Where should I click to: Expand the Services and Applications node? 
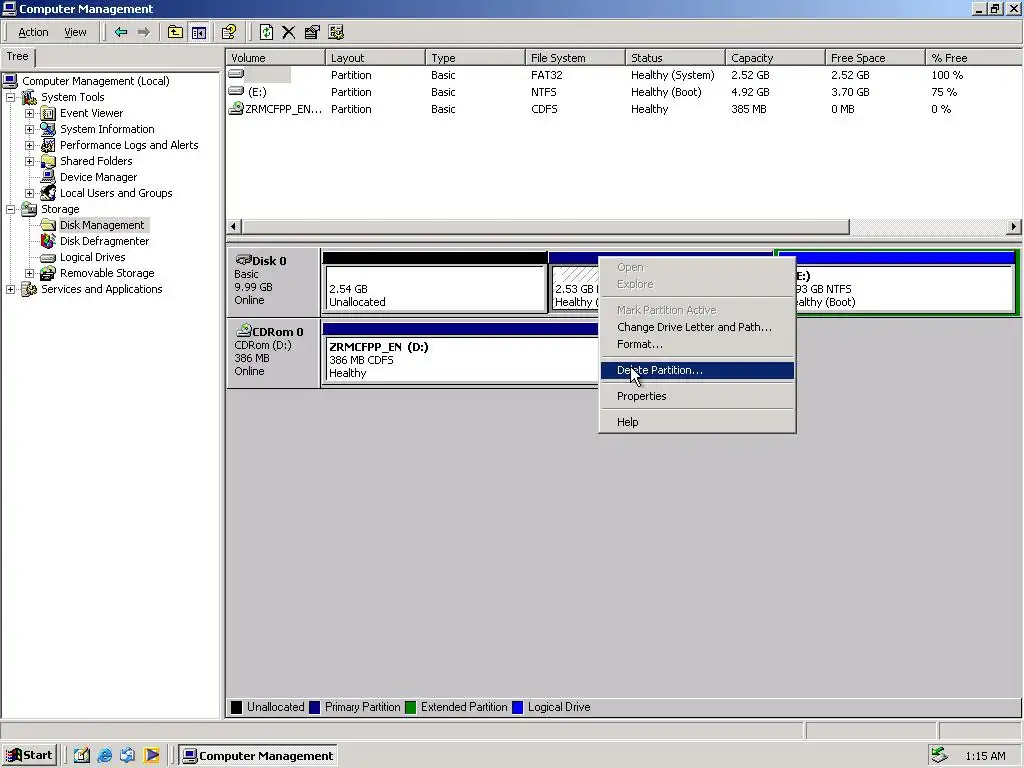(x=10, y=289)
